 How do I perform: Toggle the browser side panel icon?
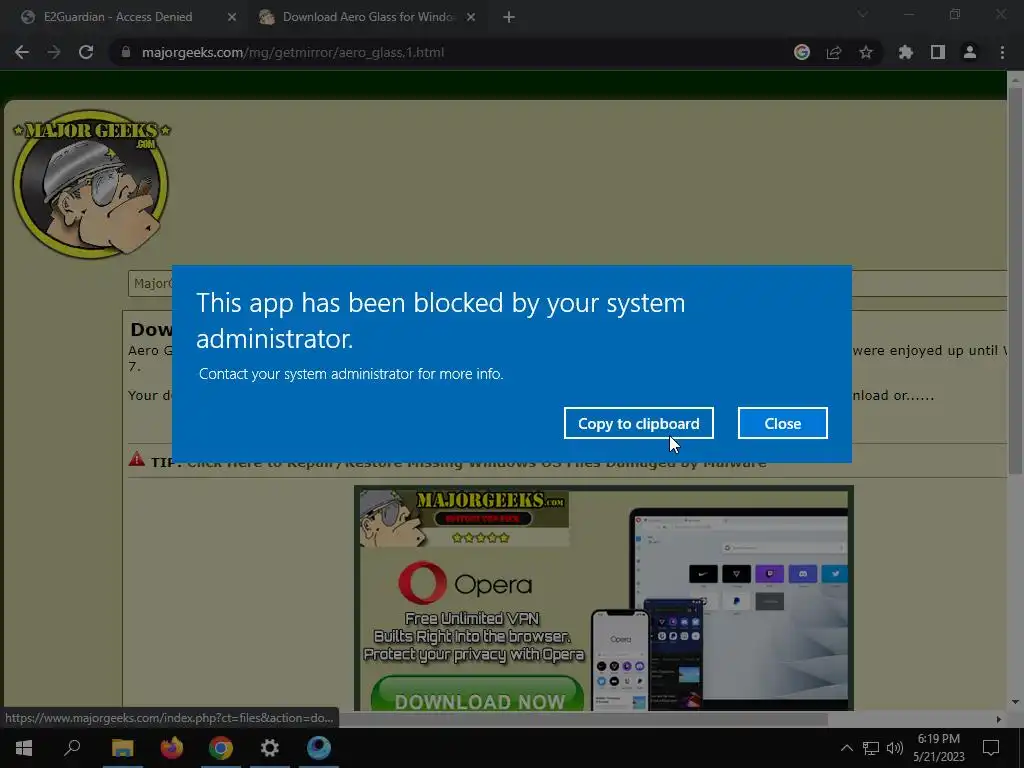(938, 52)
